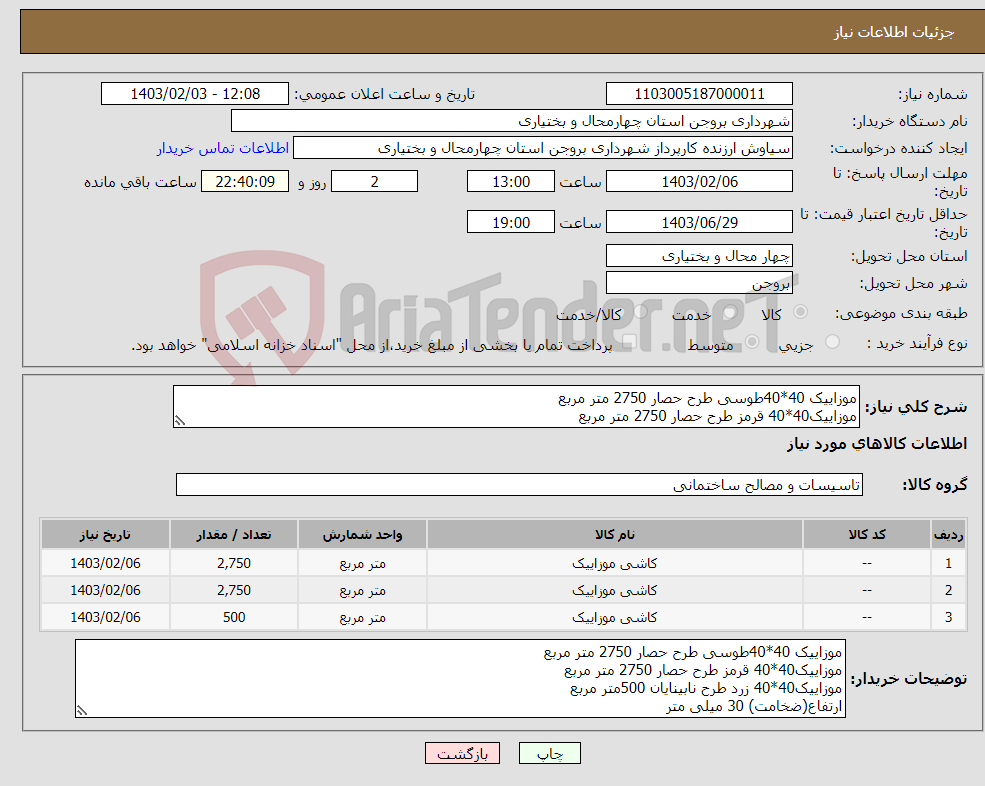Click کاشی موزاییک in row 1

614,564
